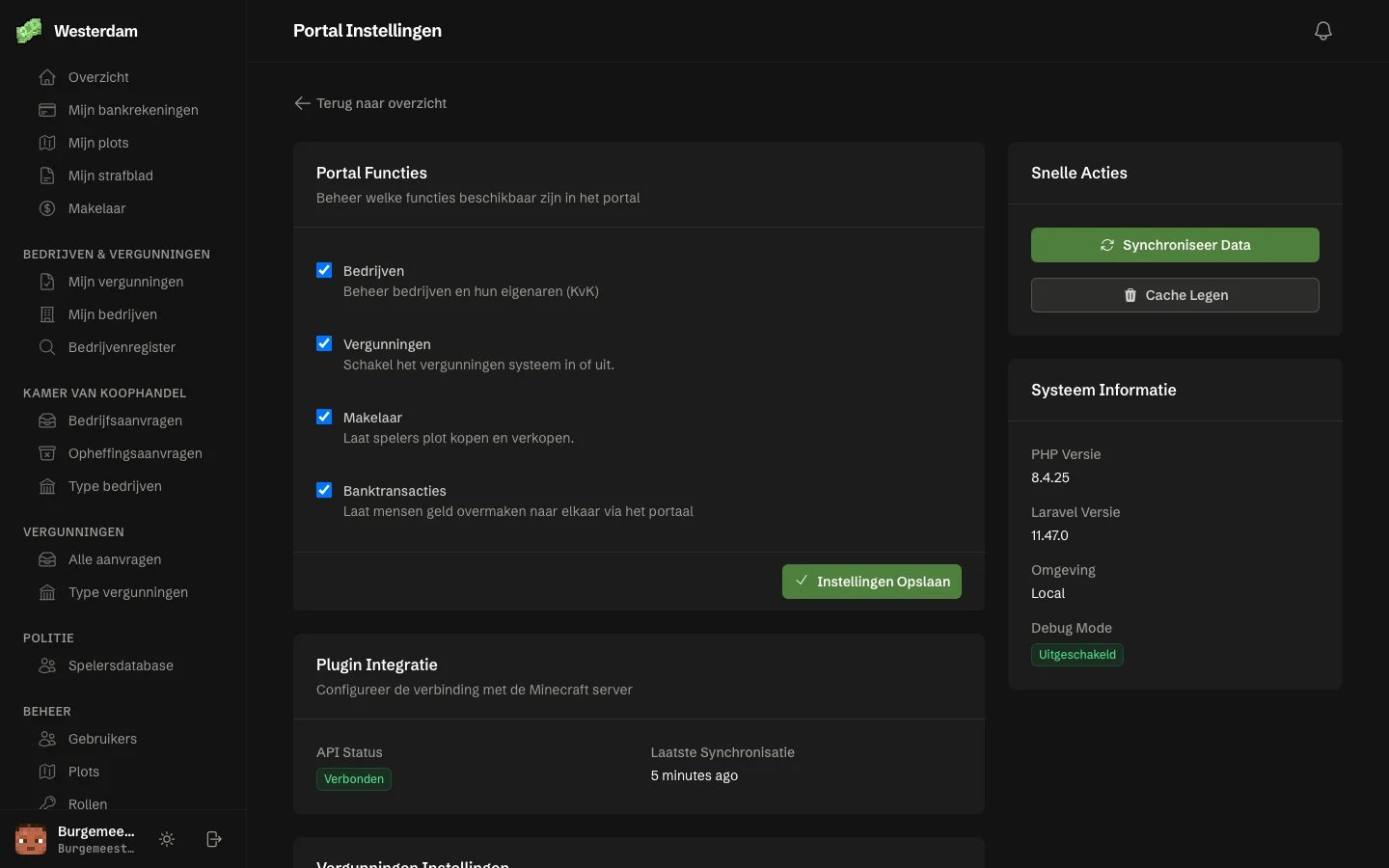Click the Mijn bankrekeningen card icon
Viewport: 1389px width, 868px height.
[x=47, y=110]
